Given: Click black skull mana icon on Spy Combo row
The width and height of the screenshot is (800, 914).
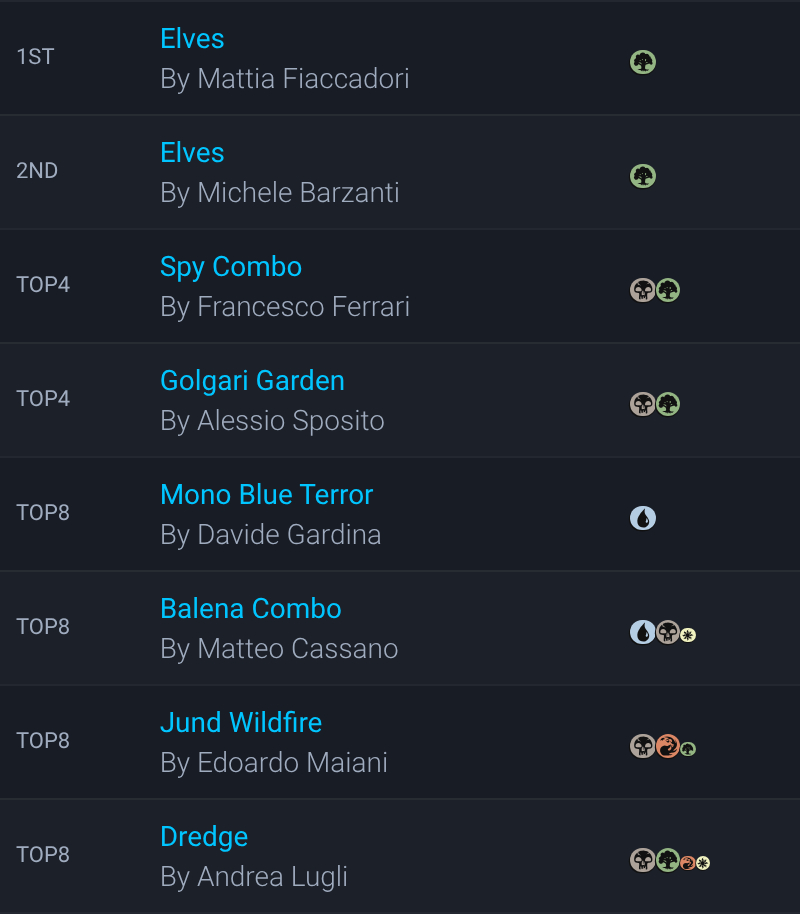Looking at the screenshot, I should coord(642,291).
